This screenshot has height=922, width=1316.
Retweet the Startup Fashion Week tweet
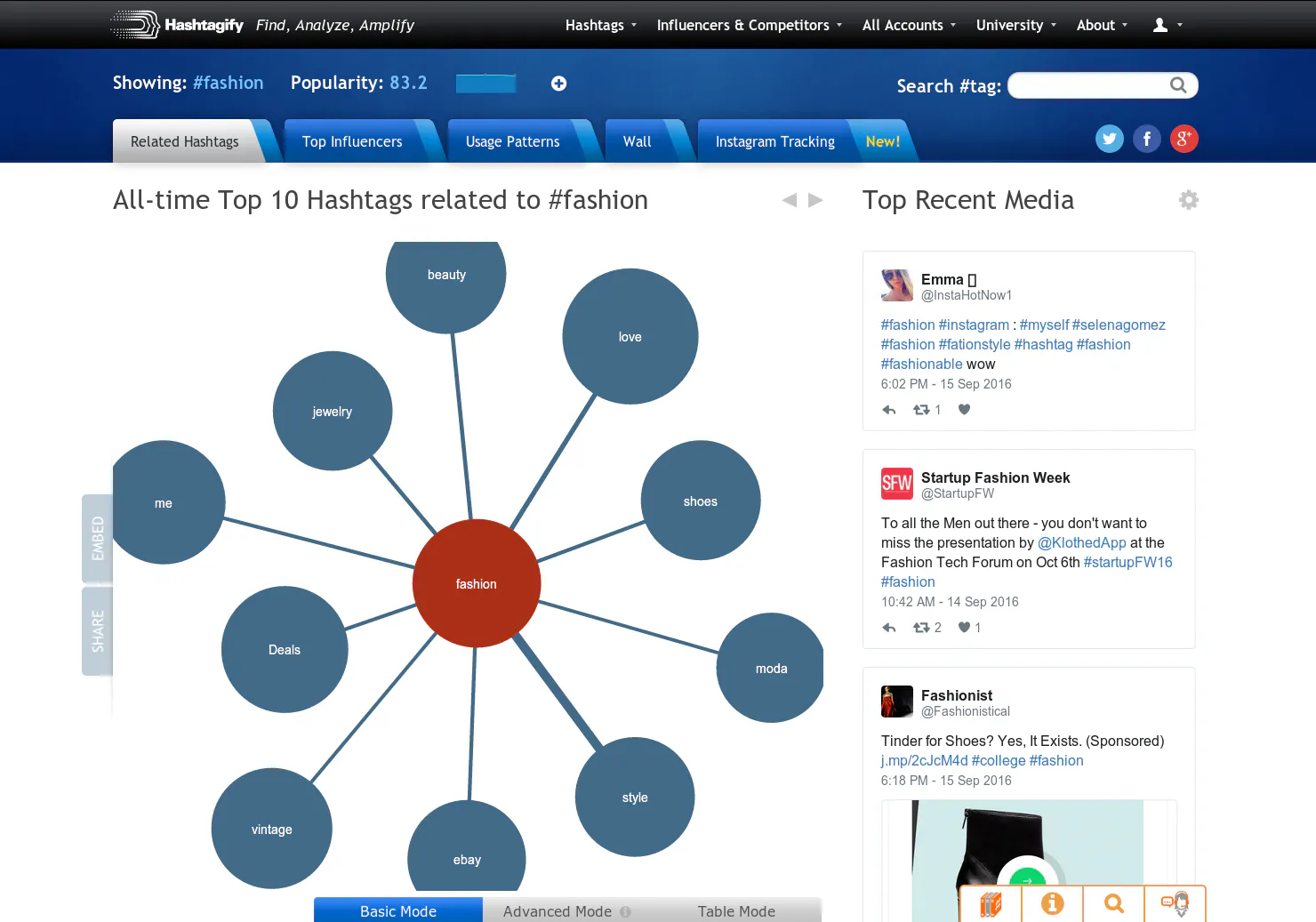click(921, 628)
